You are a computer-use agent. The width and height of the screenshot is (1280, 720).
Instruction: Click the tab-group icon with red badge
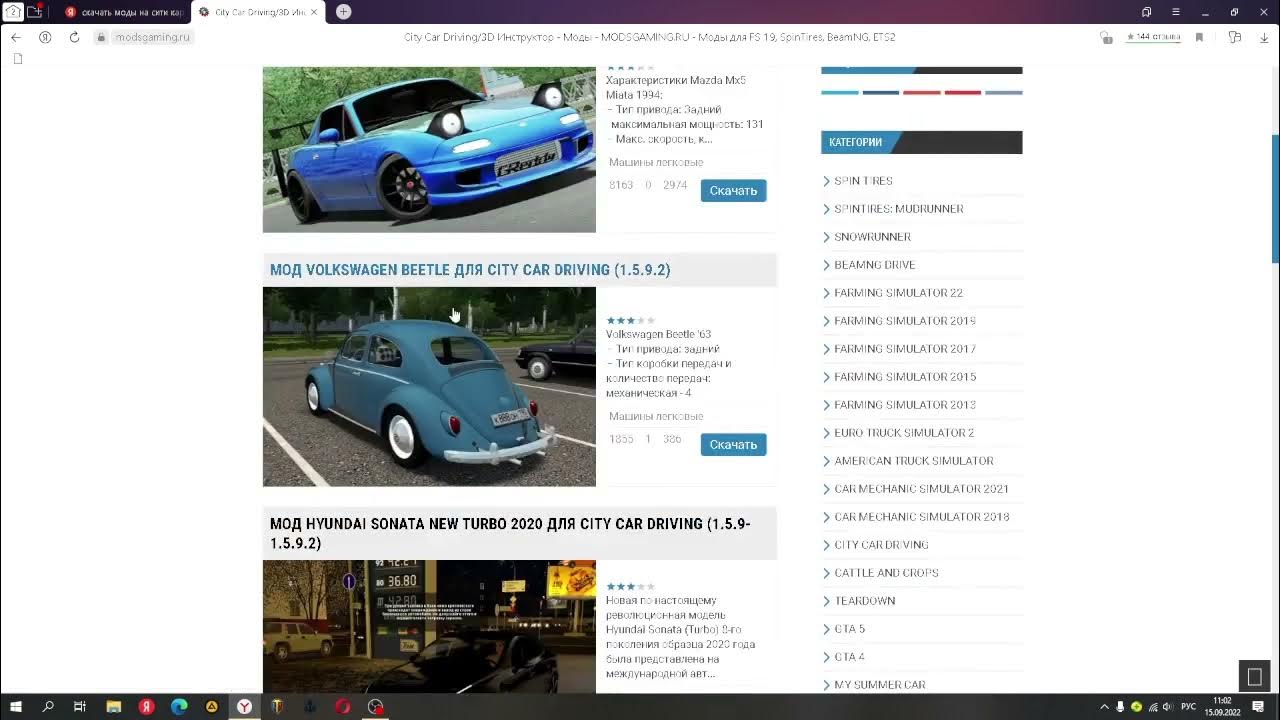point(35,12)
